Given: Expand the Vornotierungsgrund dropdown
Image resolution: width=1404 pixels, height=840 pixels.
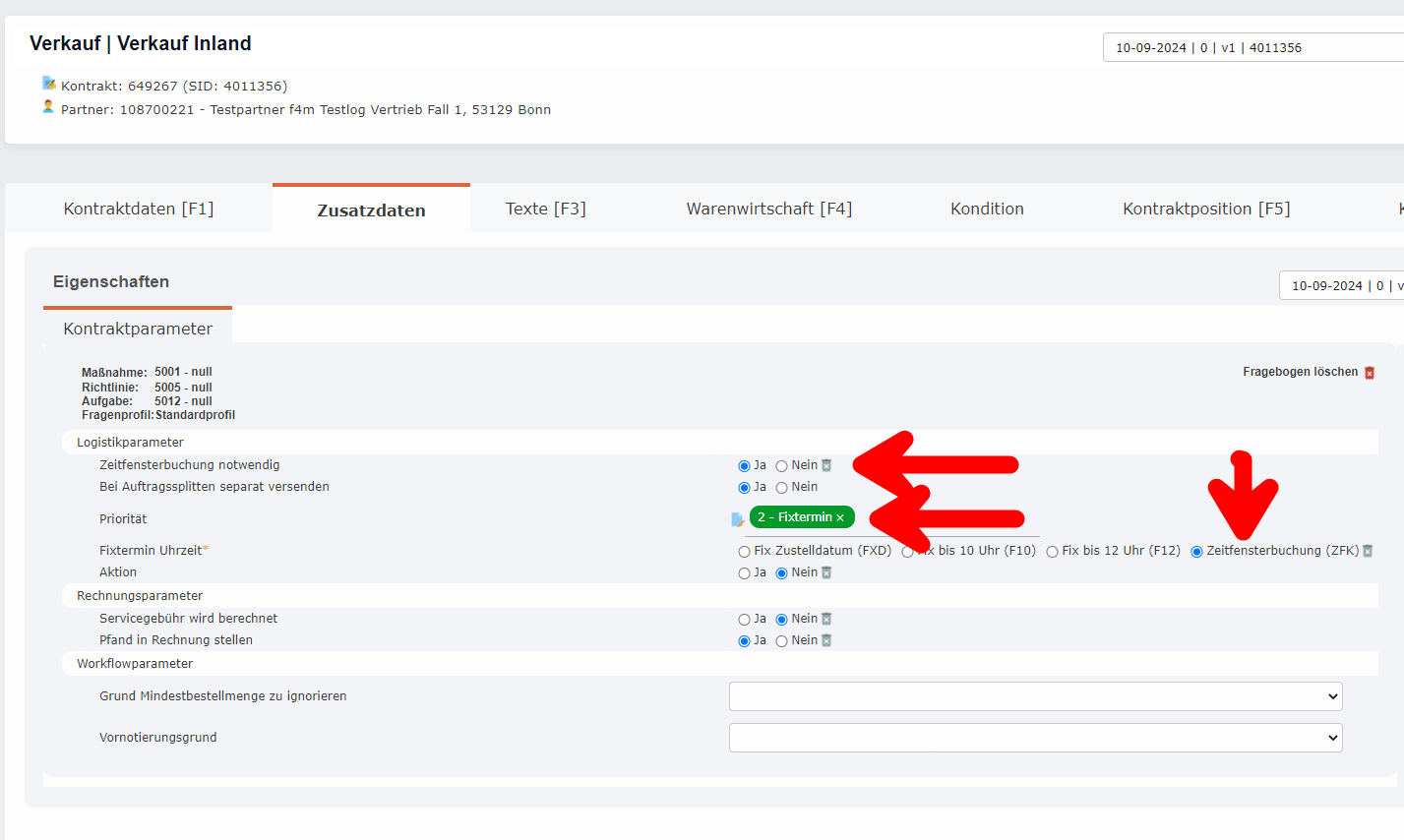Looking at the screenshot, I should click(1035, 738).
